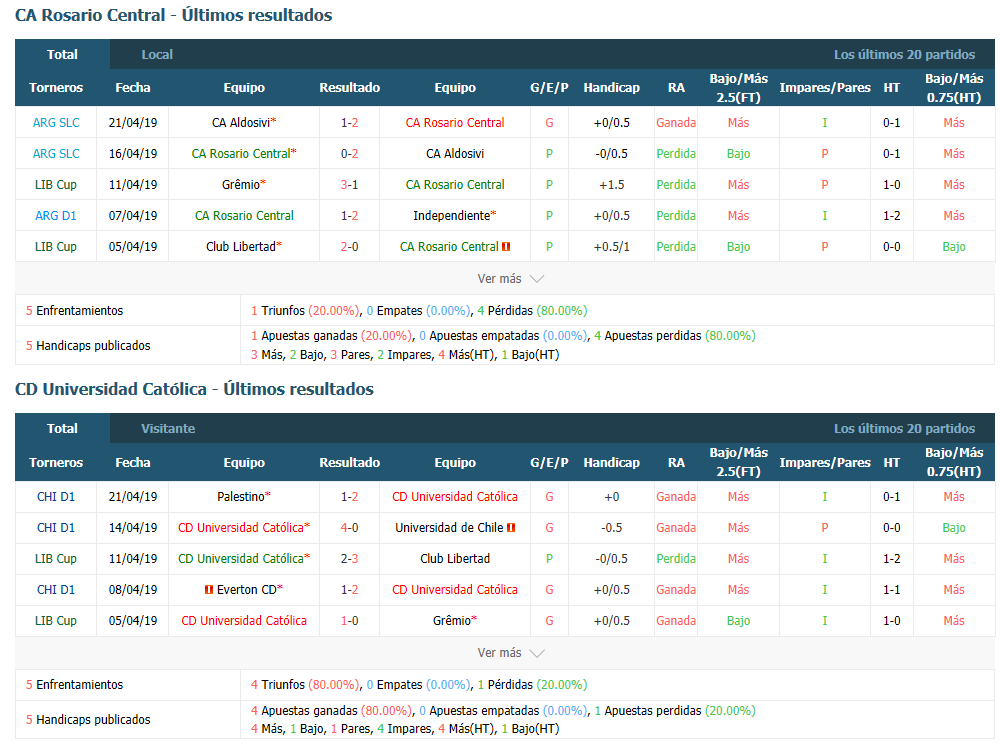The width and height of the screenshot is (1002, 746).
Task: Click 5 Handicaps publicados under Católica table
Action: pos(88,719)
